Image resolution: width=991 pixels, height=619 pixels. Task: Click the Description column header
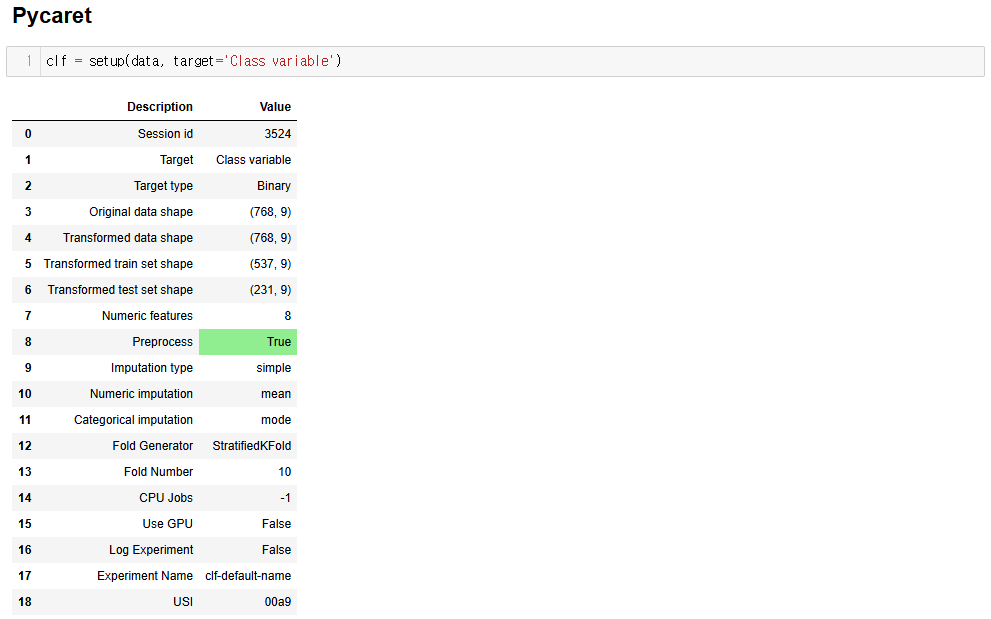pyautogui.click(x=160, y=107)
